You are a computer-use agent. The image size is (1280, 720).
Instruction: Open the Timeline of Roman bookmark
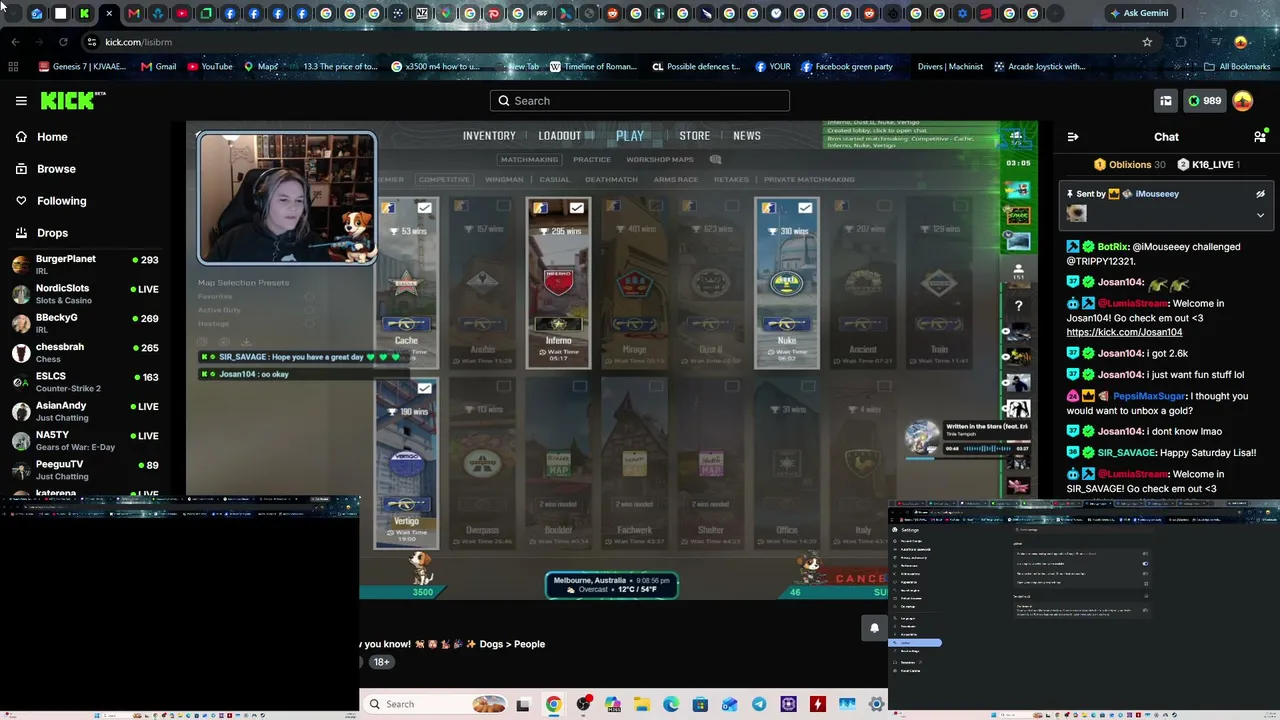[x=593, y=67]
